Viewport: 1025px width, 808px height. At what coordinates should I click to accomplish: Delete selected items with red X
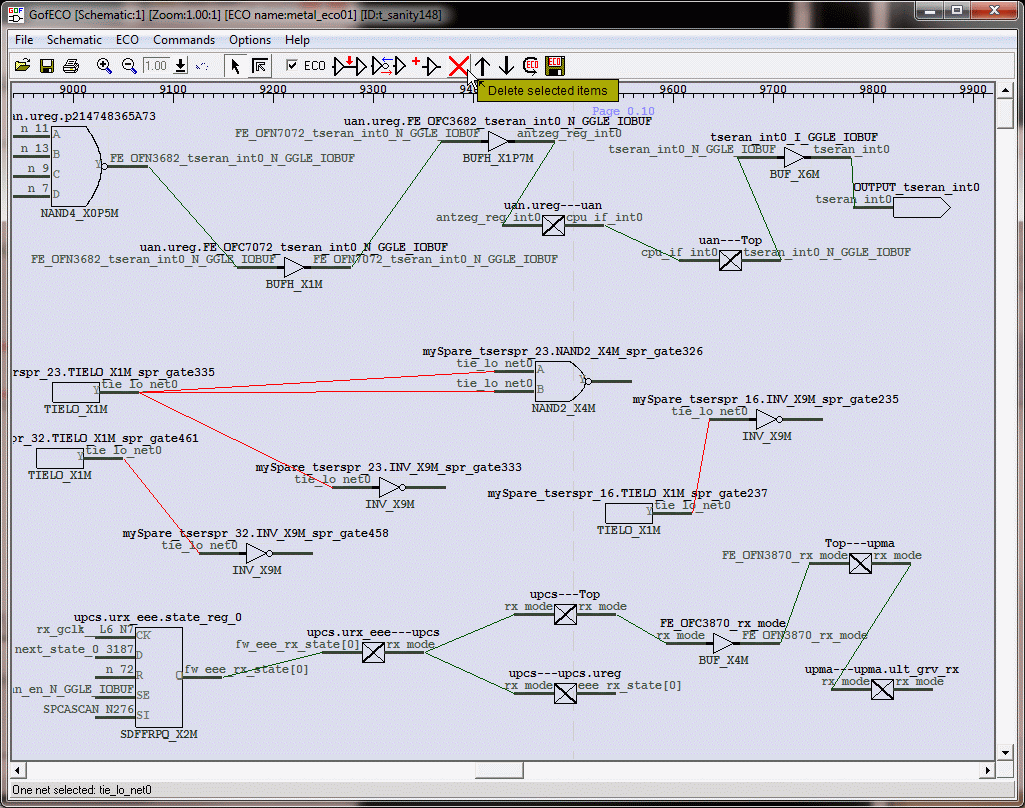click(458, 66)
